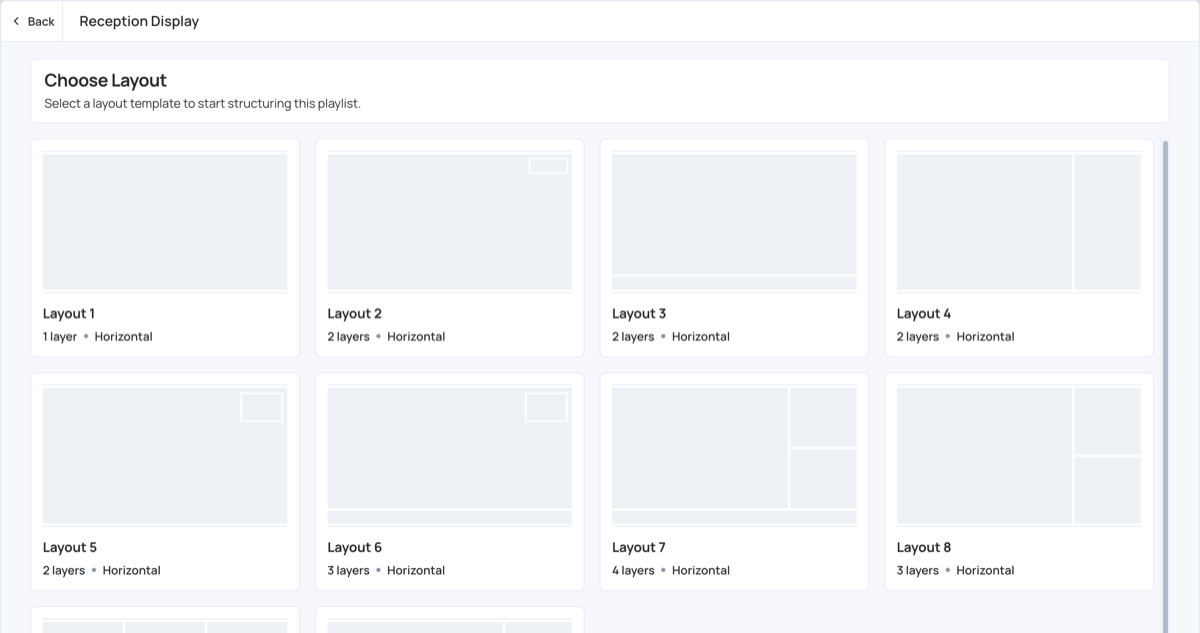Viewport: 1200px width, 633px height.
Task: Click the Layout 3 title text
Action: tap(639, 313)
